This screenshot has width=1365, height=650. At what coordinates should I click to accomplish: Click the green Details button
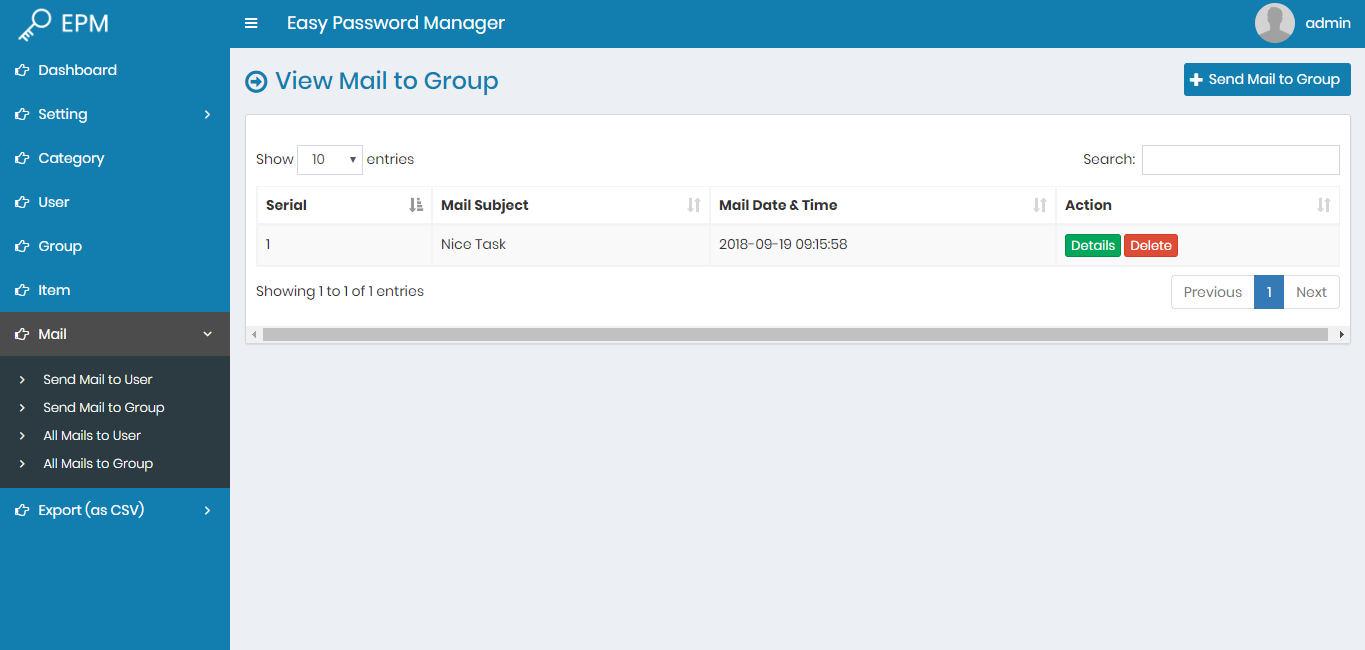1092,245
